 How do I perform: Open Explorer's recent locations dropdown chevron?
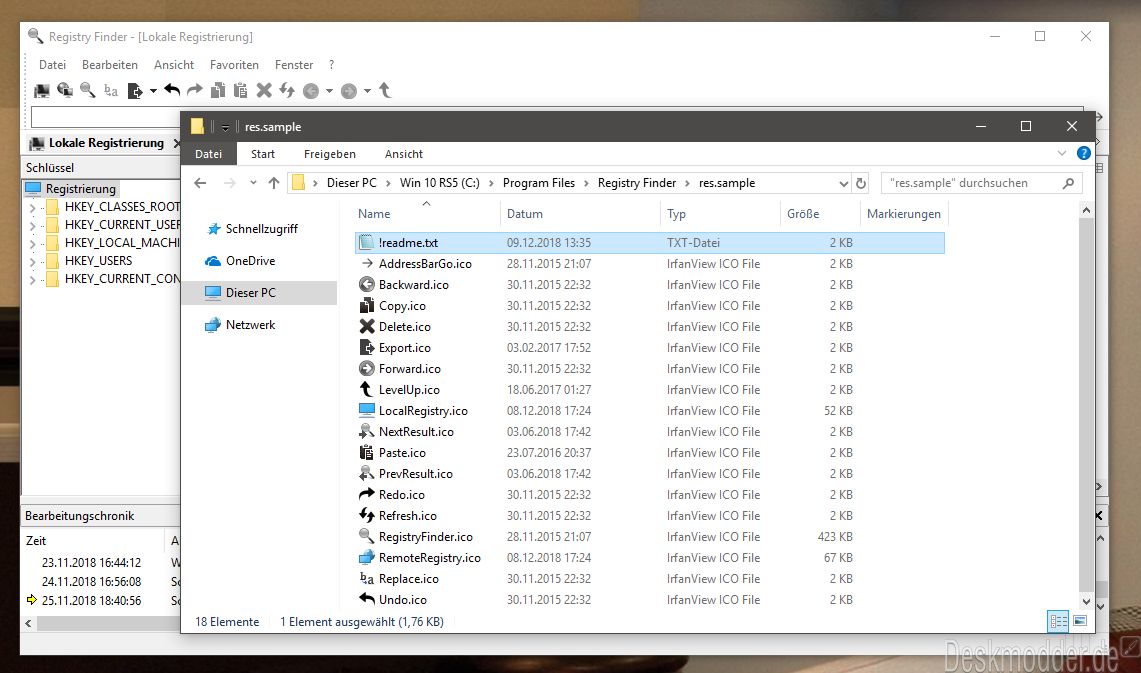pos(253,183)
